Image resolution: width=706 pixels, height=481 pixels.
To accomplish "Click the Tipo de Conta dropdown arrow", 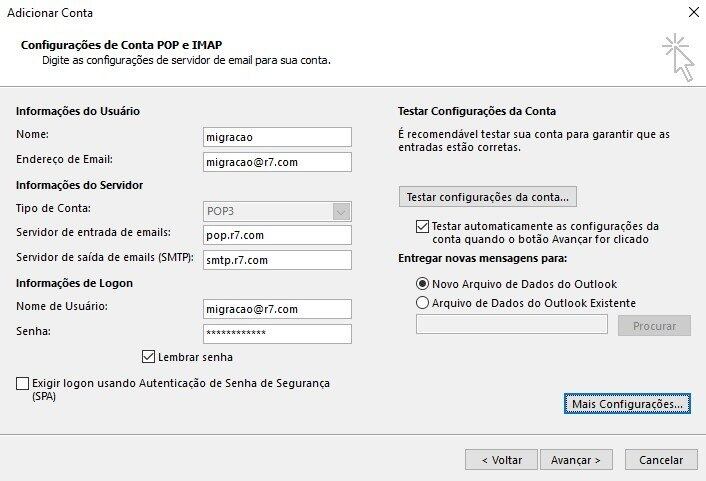I will click(341, 211).
